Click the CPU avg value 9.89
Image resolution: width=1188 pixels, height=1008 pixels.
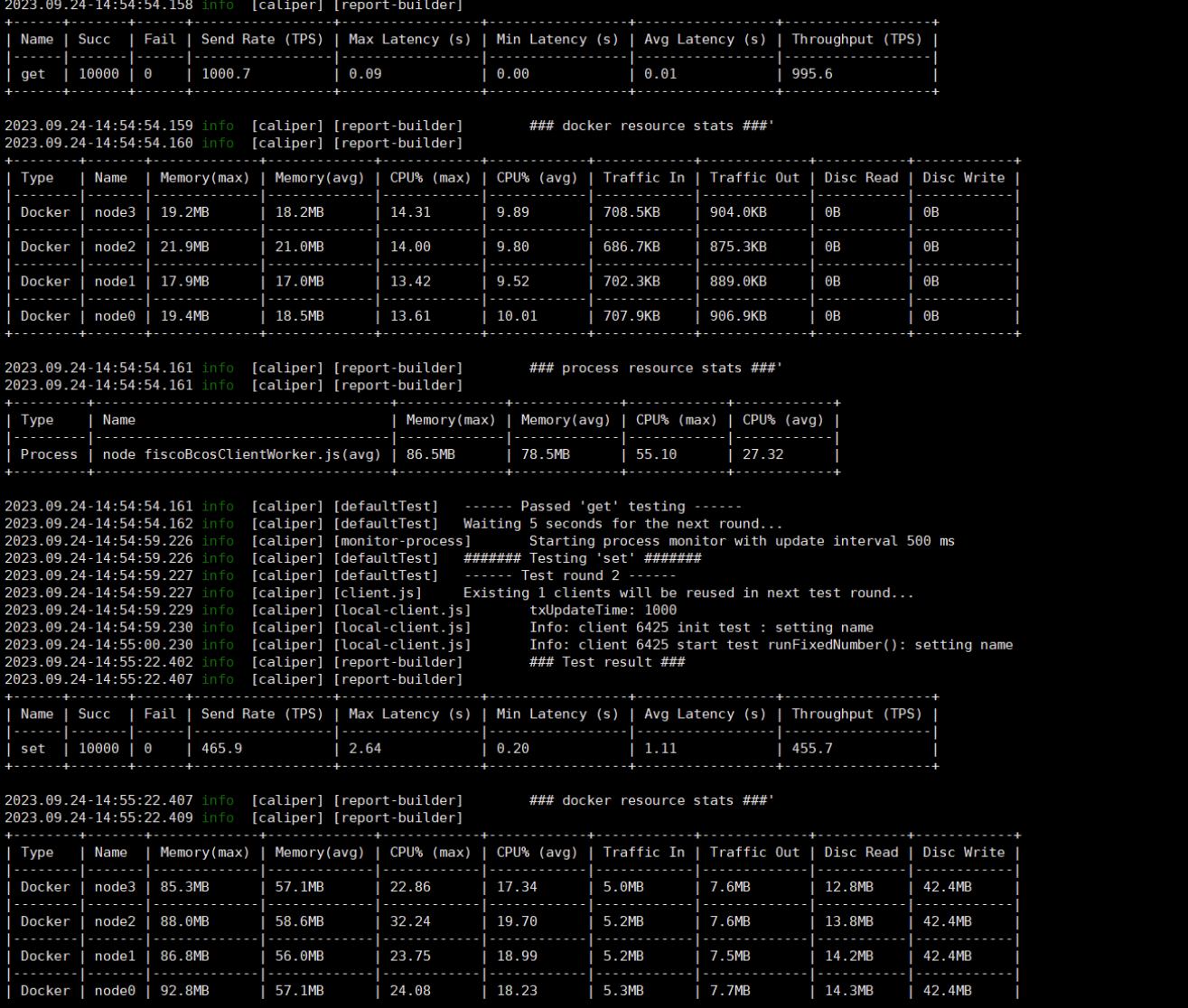(513, 212)
